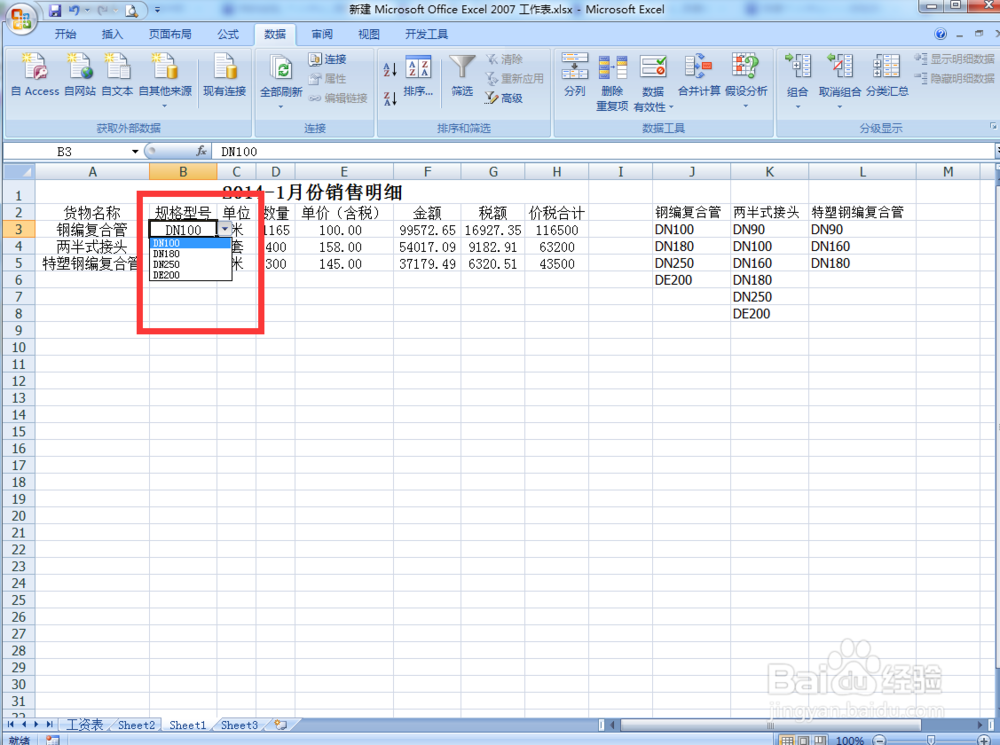Select cell with value 116500
Image resolution: width=1000 pixels, height=745 pixels.
556,230
